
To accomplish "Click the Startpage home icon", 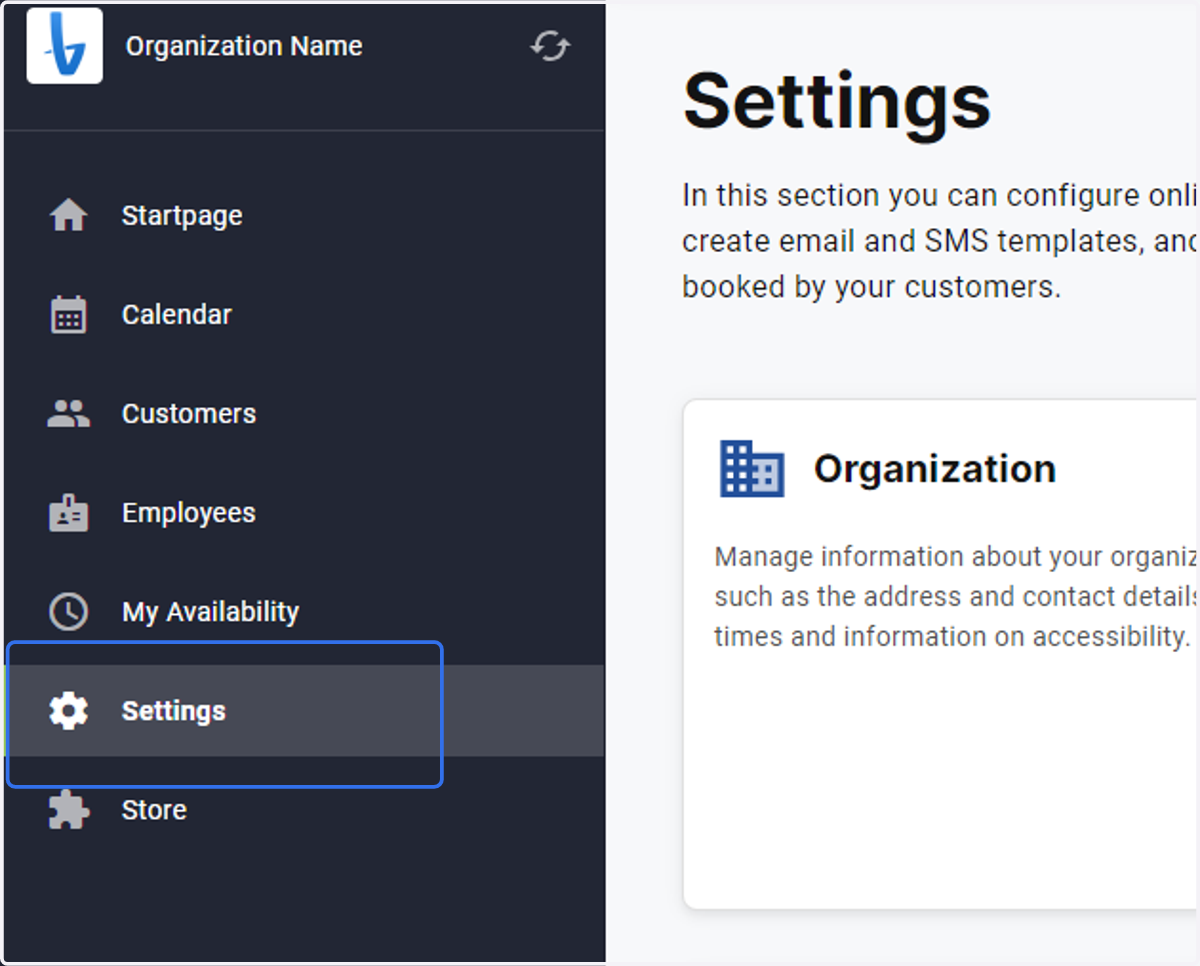I will coord(68,215).
